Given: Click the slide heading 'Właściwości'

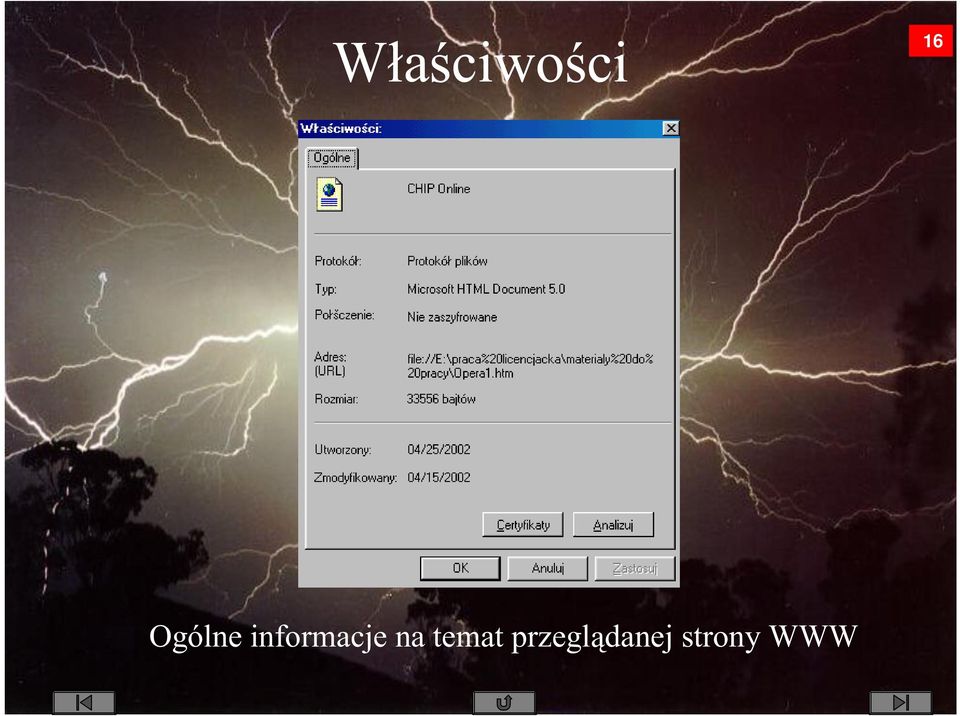Looking at the screenshot, I should (x=481, y=62).
